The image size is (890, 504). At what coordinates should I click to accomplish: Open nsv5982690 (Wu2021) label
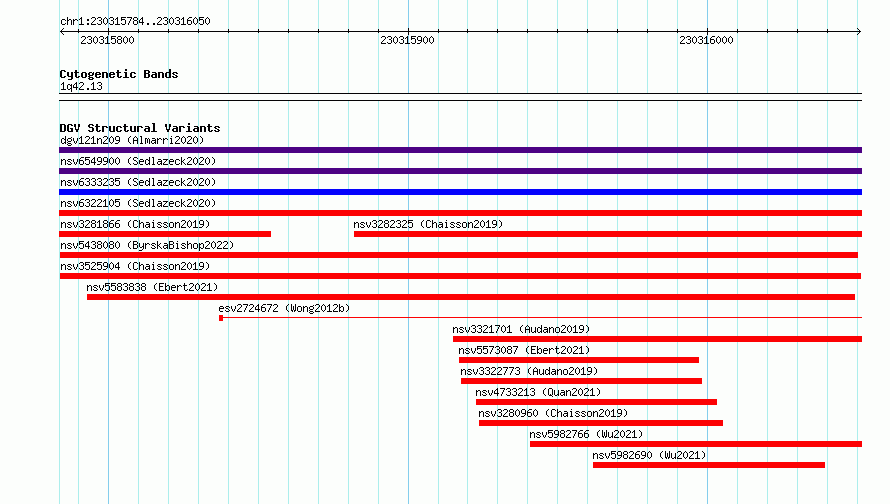tap(649, 455)
